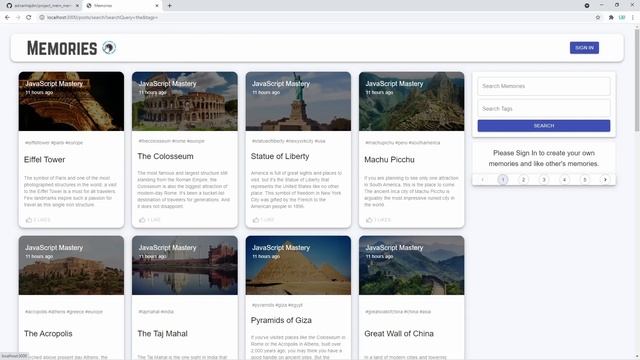Viewport: 640px width, 360px height.
Task: Click the Memories globe logo icon
Action: coord(109,48)
